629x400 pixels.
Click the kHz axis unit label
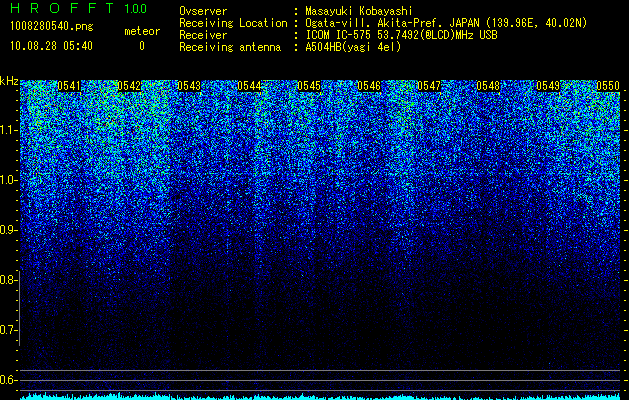pyautogui.click(x=9, y=81)
